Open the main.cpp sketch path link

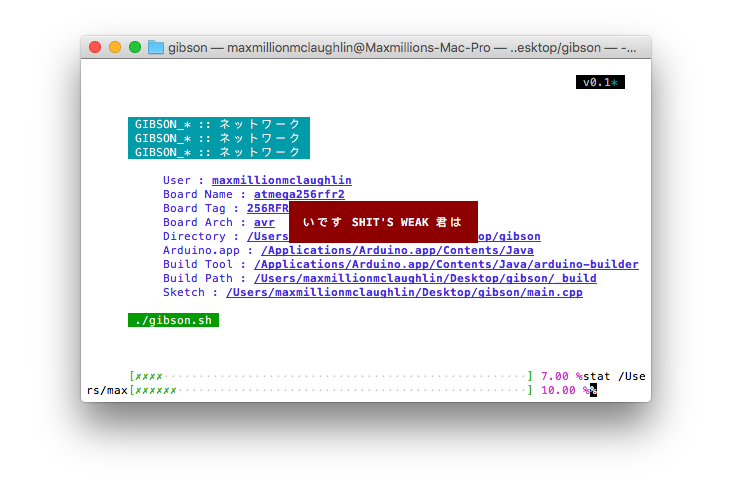404,293
